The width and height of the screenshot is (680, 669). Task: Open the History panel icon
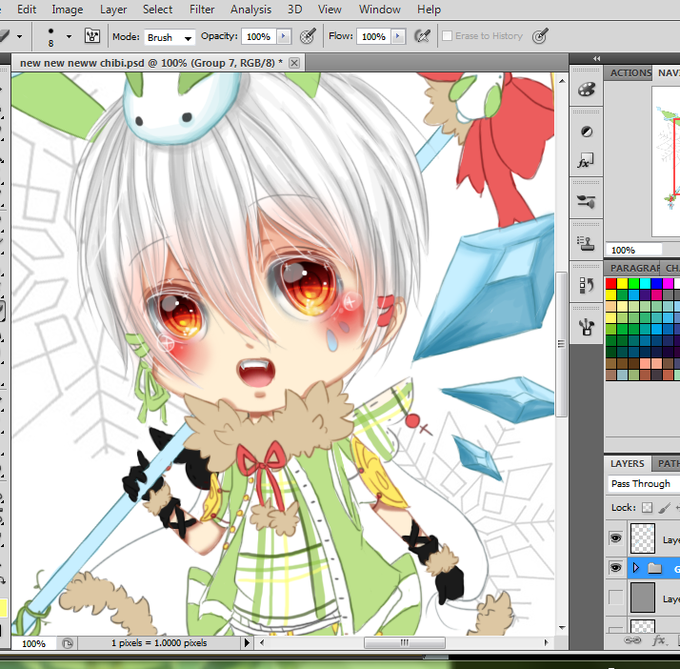[586, 285]
